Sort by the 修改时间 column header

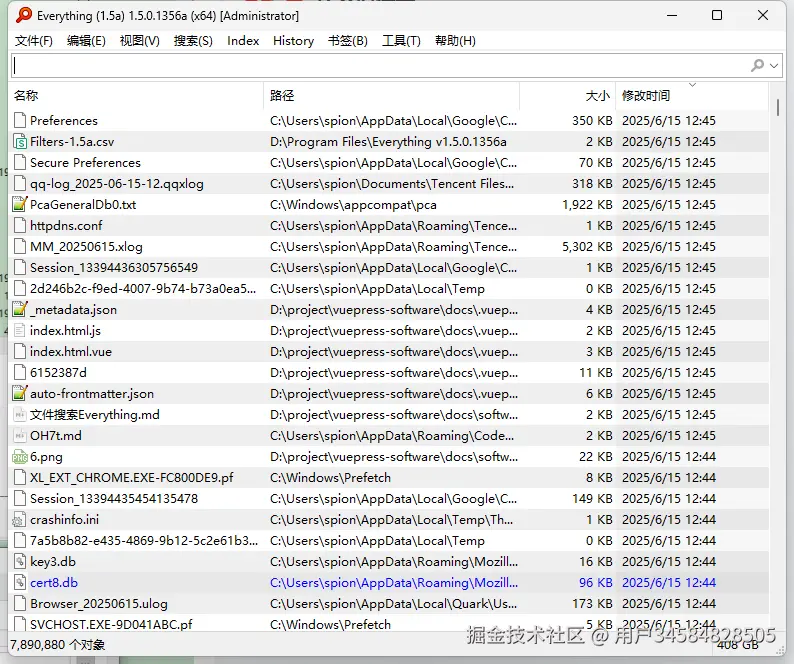[x=692, y=95]
